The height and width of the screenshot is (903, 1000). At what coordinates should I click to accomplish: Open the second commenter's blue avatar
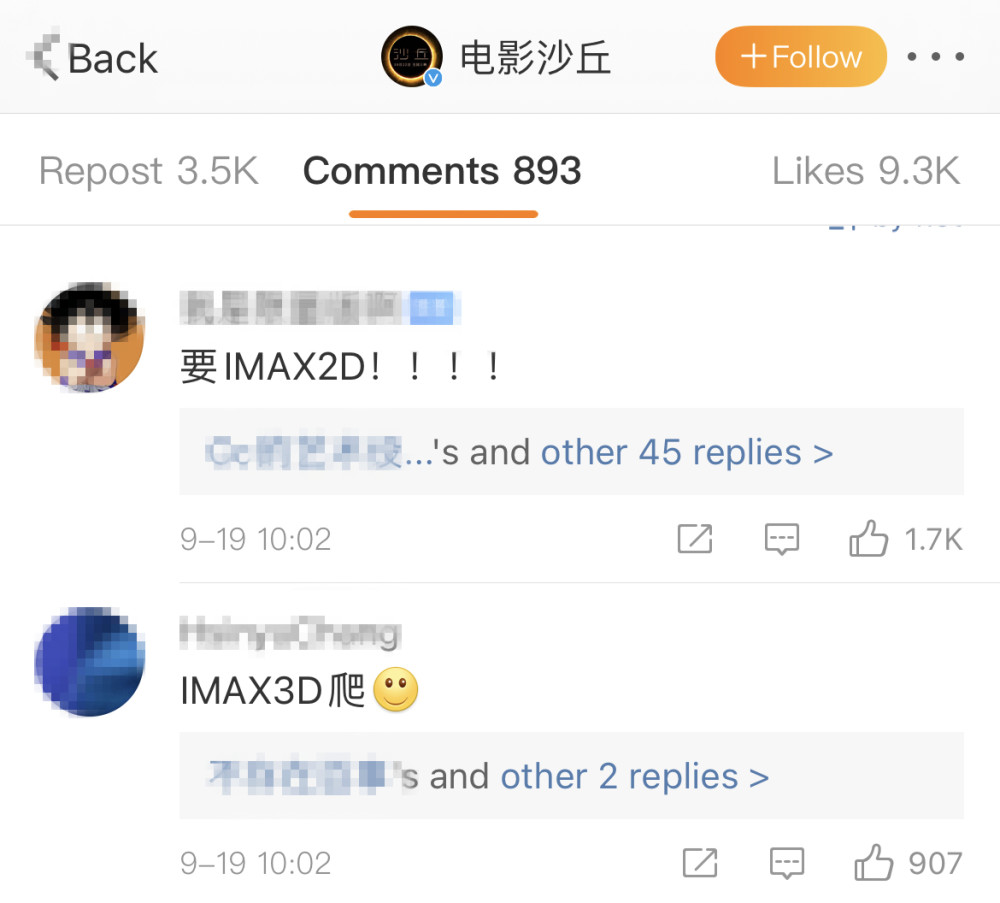pyautogui.click(x=90, y=661)
